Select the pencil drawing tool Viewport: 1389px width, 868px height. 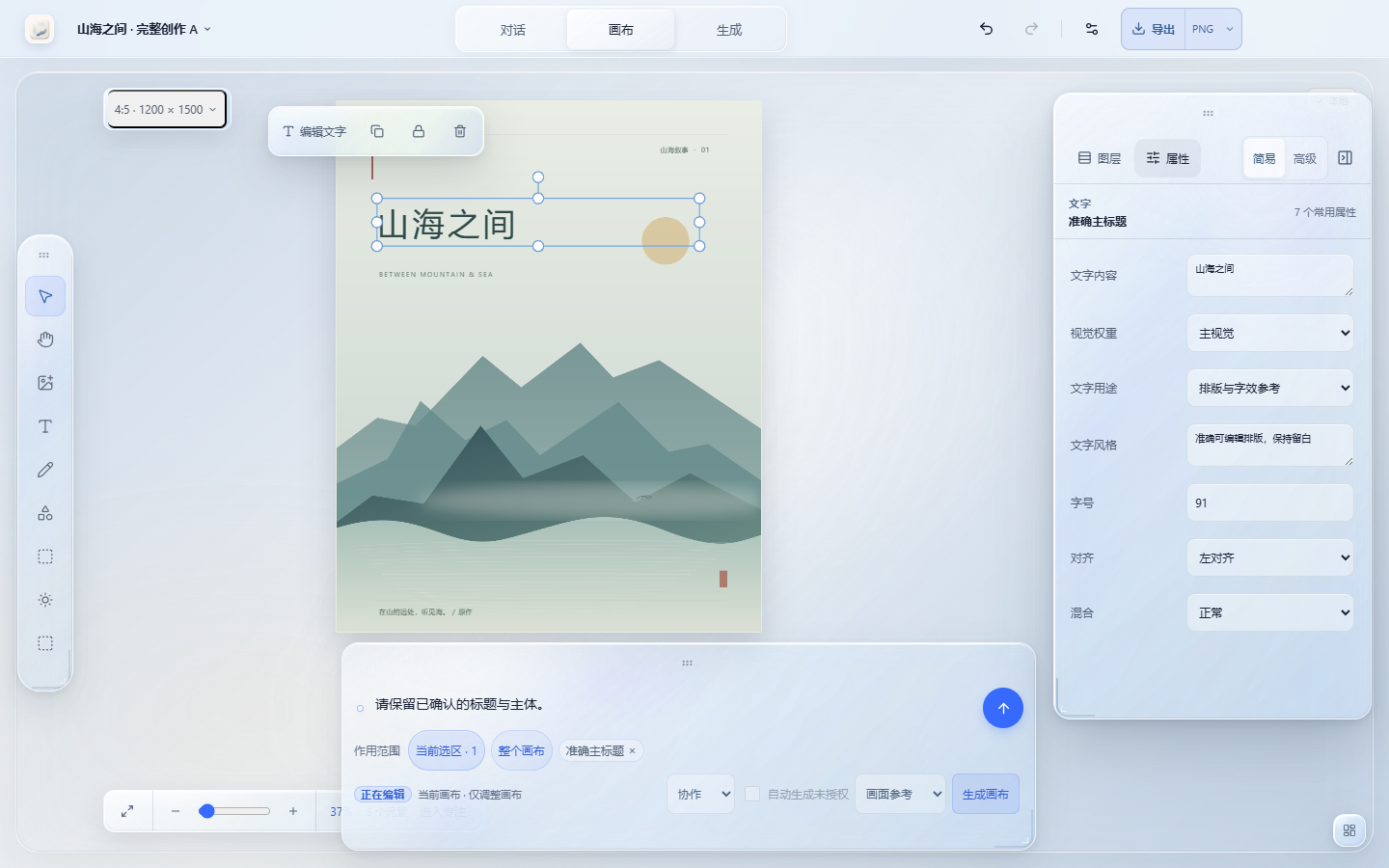[45, 470]
